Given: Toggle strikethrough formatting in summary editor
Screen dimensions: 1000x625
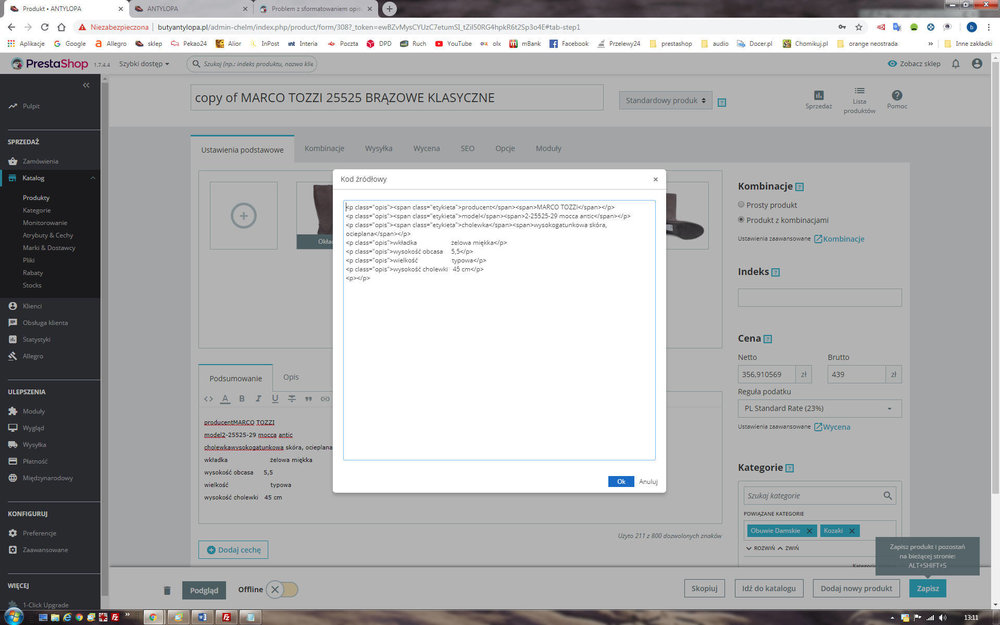Looking at the screenshot, I should point(291,399).
